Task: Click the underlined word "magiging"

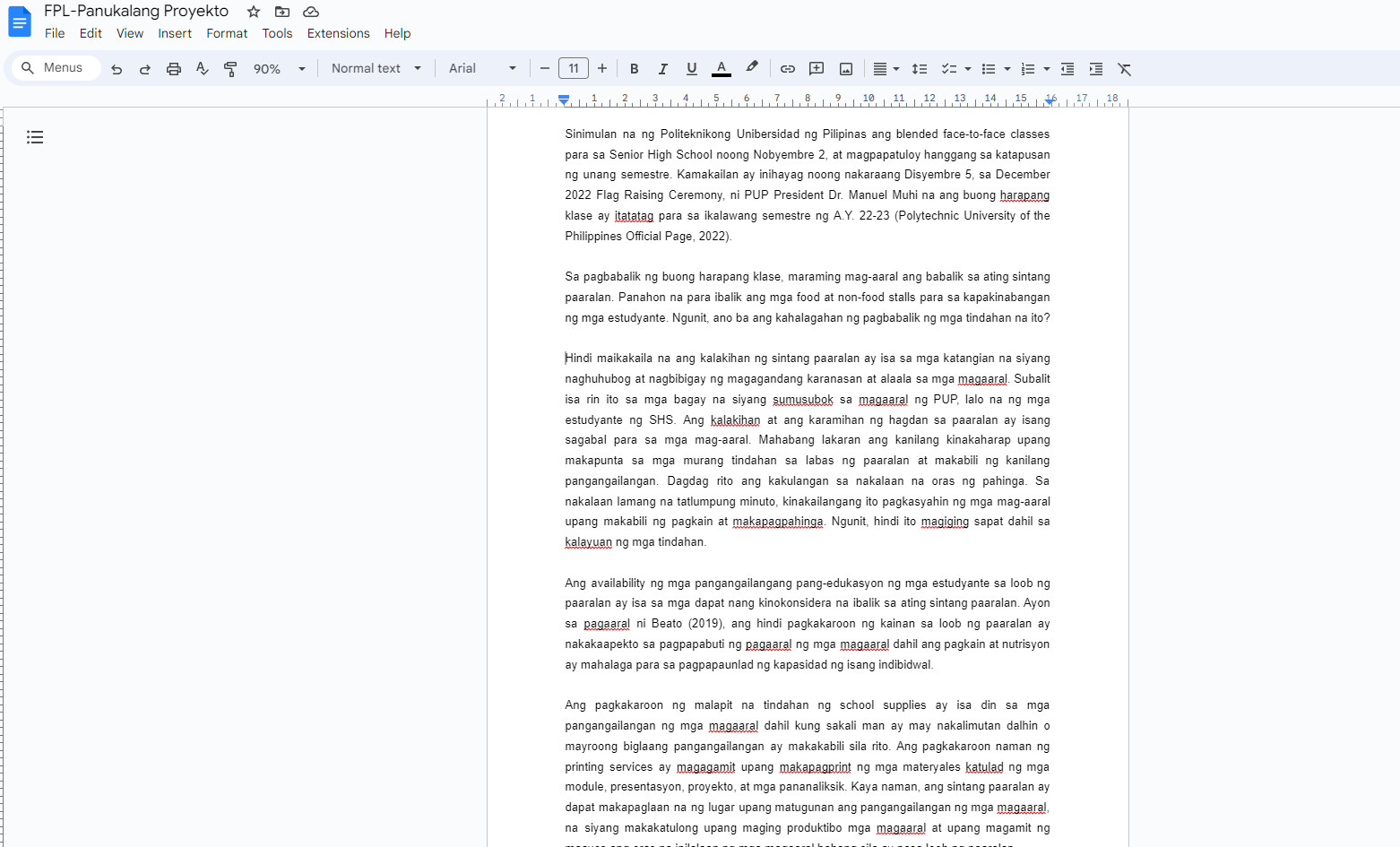Action: 945,522
